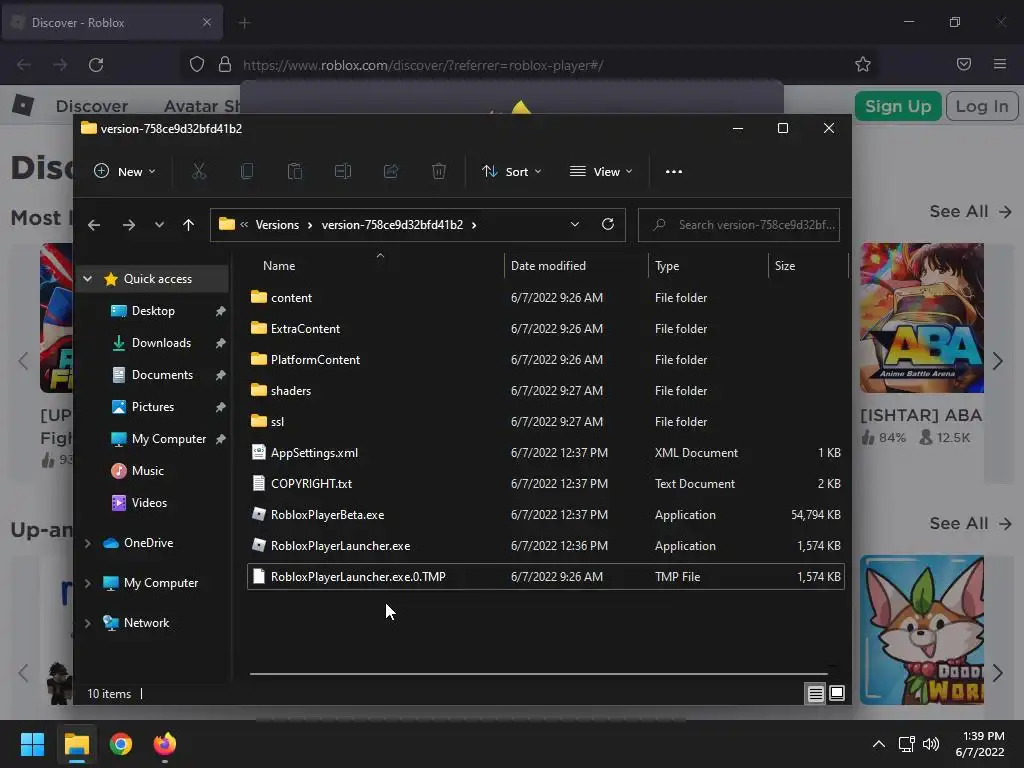1024x768 pixels.
Task: Click the volume speaker tray icon
Action: [x=931, y=744]
